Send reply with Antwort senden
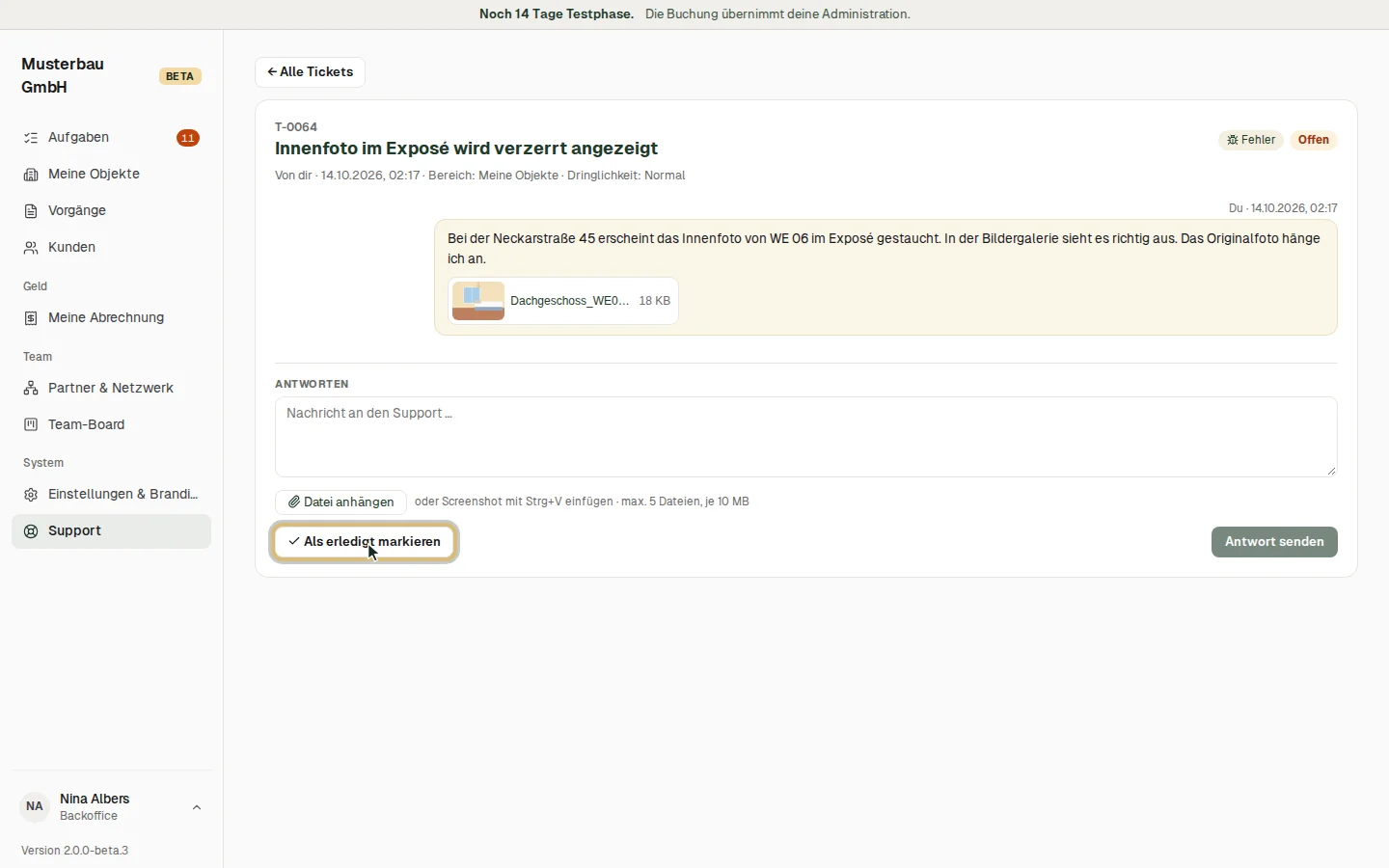The height and width of the screenshot is (868, 1389). [x=1274, y=542]
